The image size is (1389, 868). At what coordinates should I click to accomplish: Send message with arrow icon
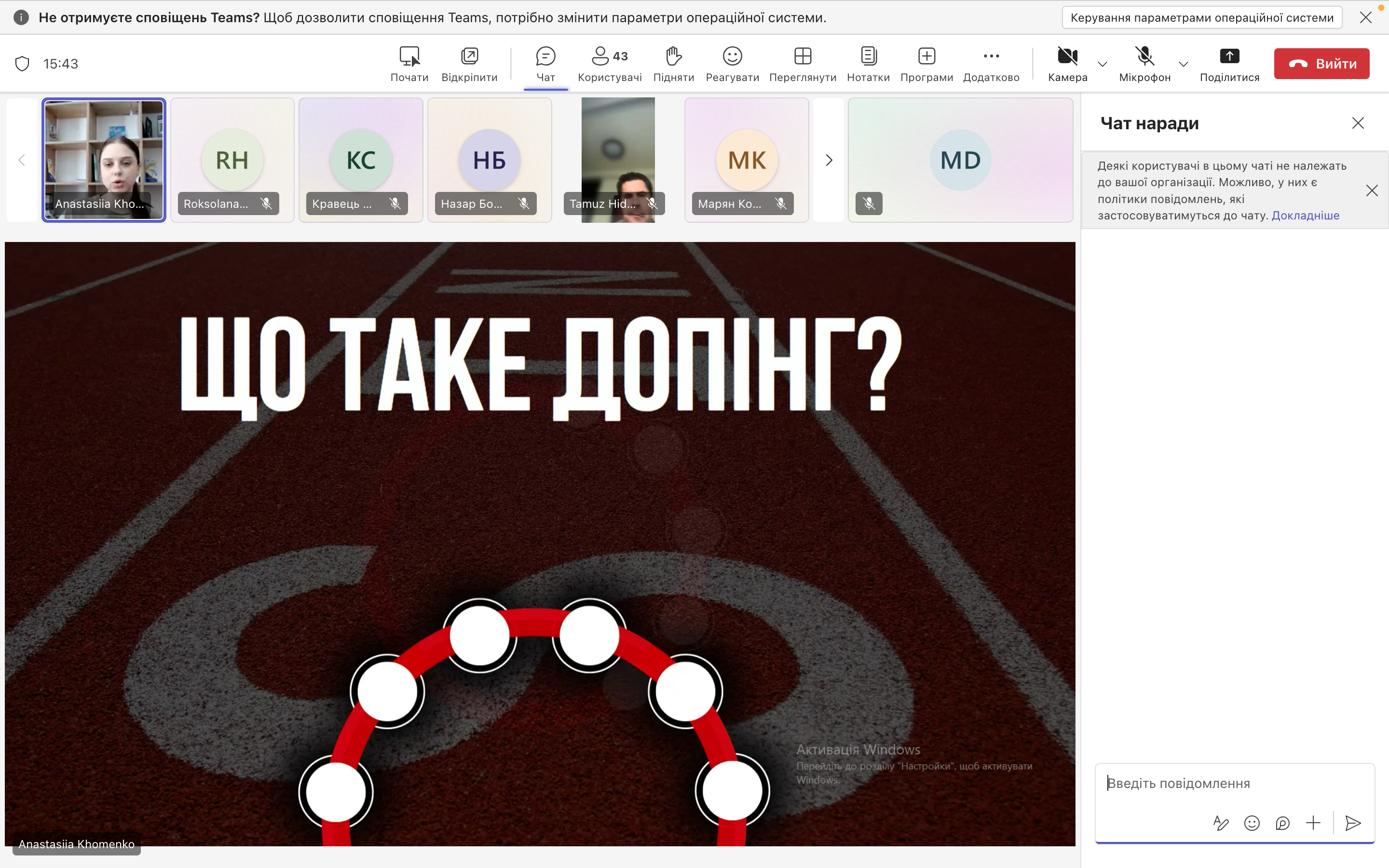point(1353,823)
